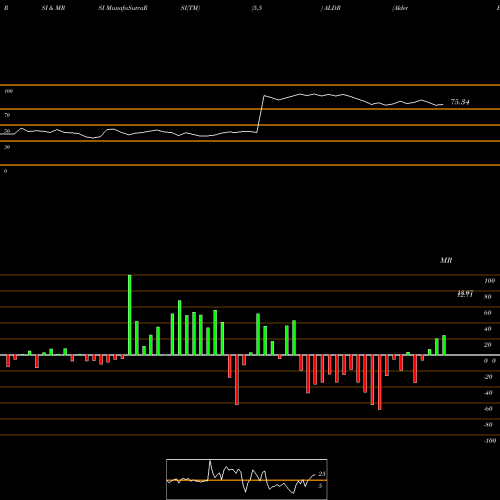500x500 pixels.
Task: Click the RSI axis label 70
Action: tap(7, 115)
